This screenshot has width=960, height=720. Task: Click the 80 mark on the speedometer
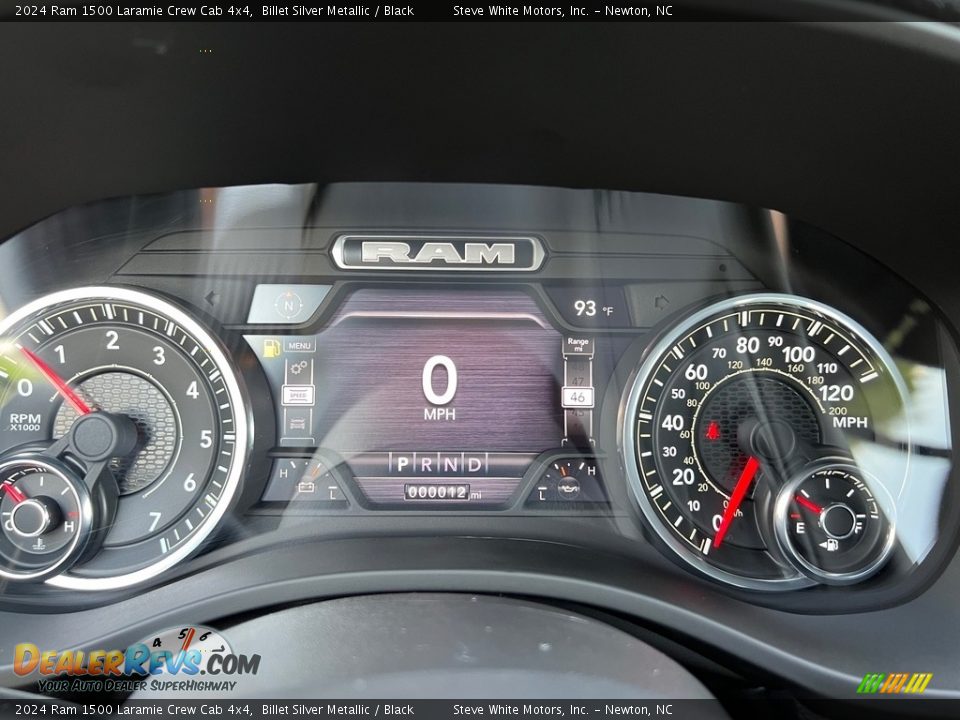pos(748,345)
